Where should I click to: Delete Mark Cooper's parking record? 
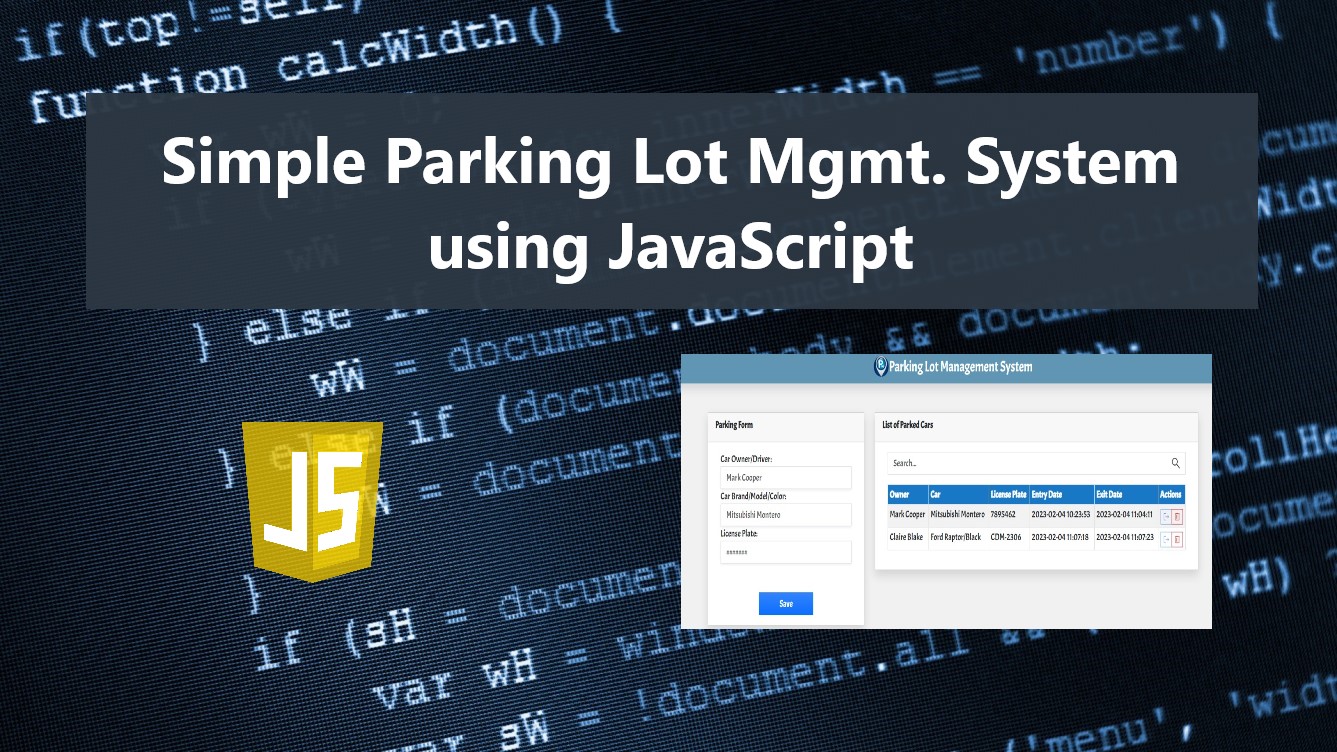(1177, 516)
